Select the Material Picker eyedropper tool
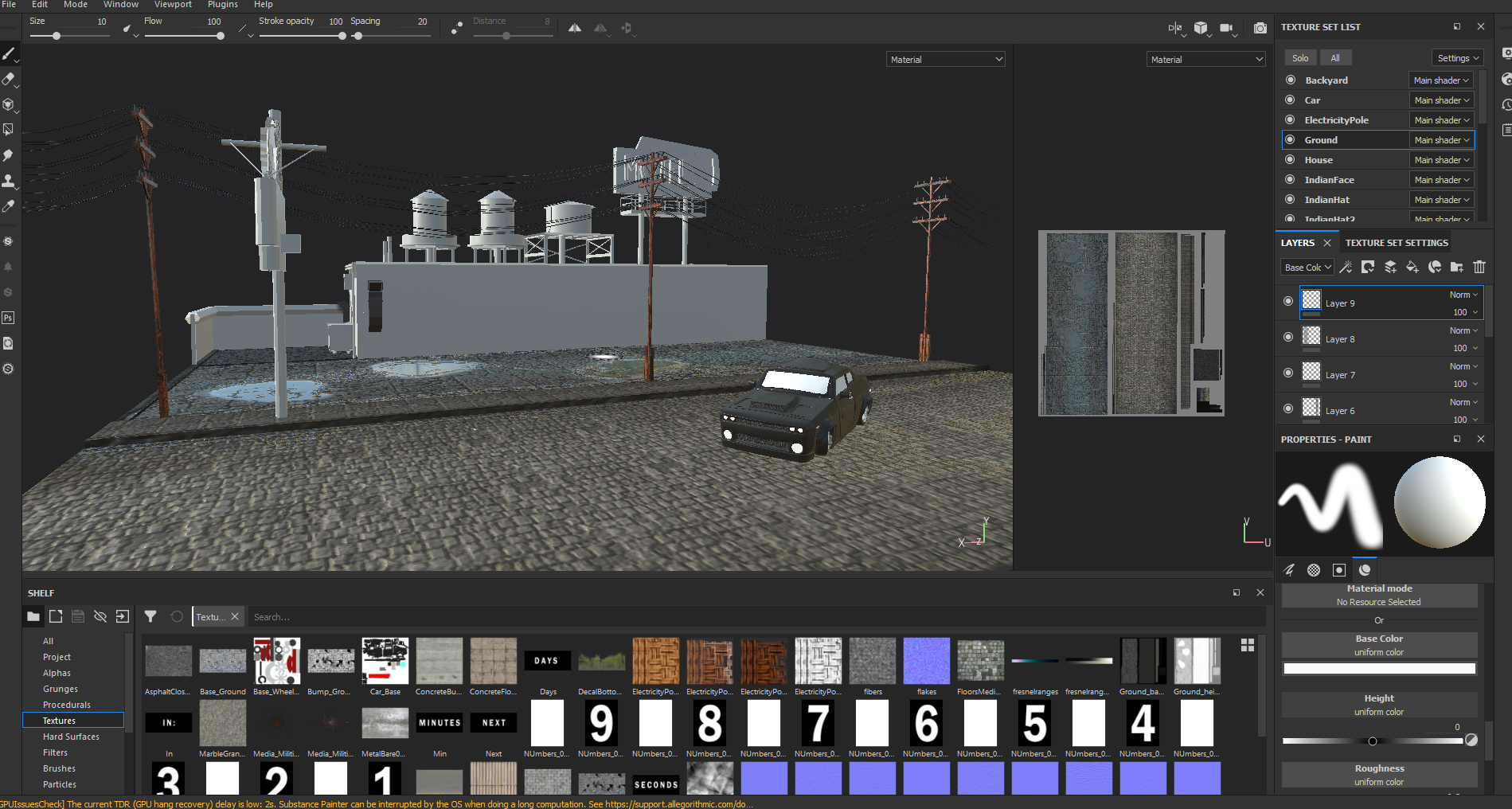This screenshot has height=809, width=1512. [9, 206]
